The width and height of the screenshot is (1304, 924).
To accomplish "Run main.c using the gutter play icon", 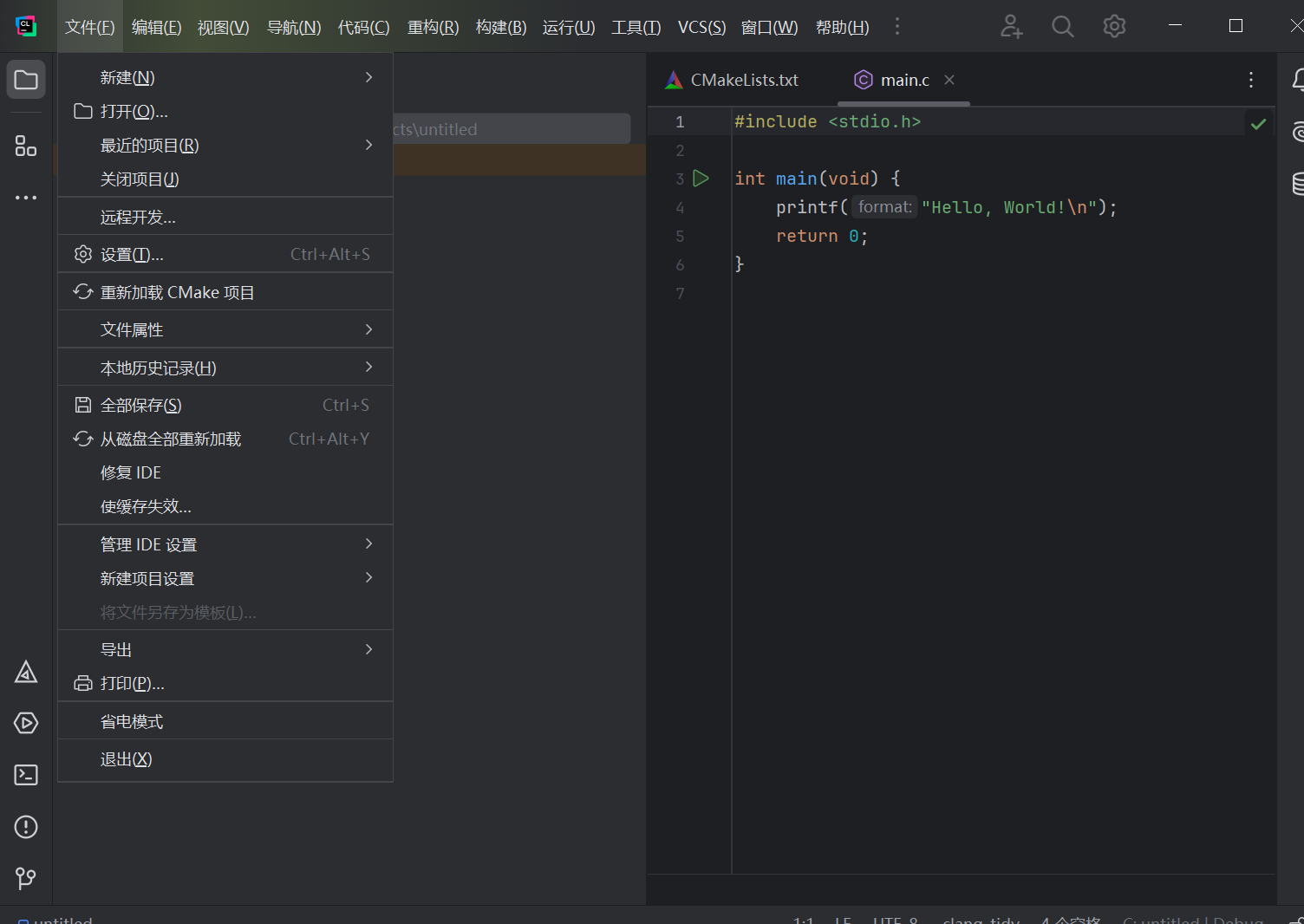I will (x=701, y=178).
